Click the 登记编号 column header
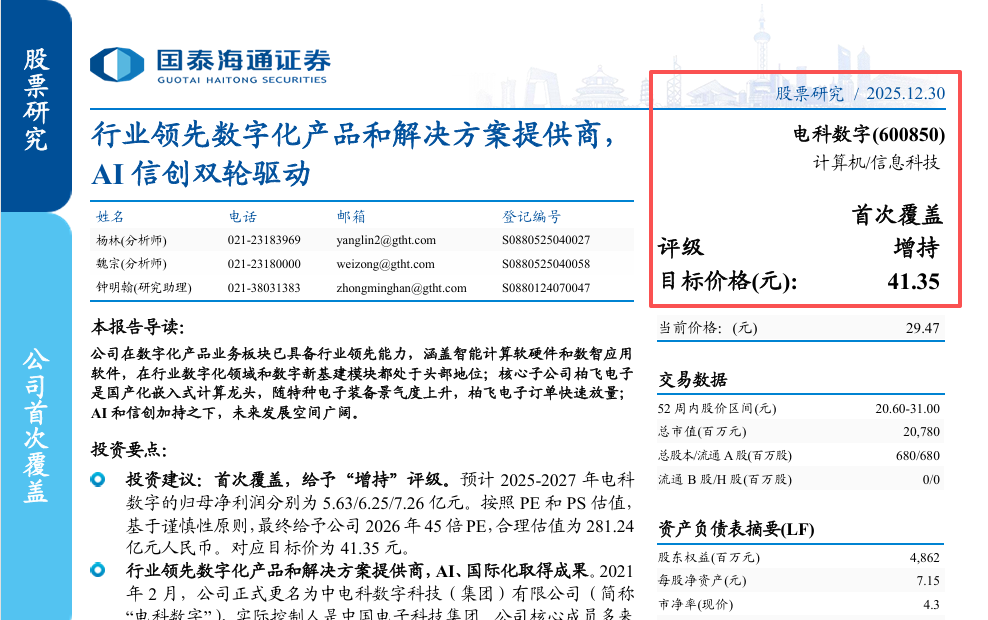The width and height of the screenshot is (988, 620). (531, 217)
